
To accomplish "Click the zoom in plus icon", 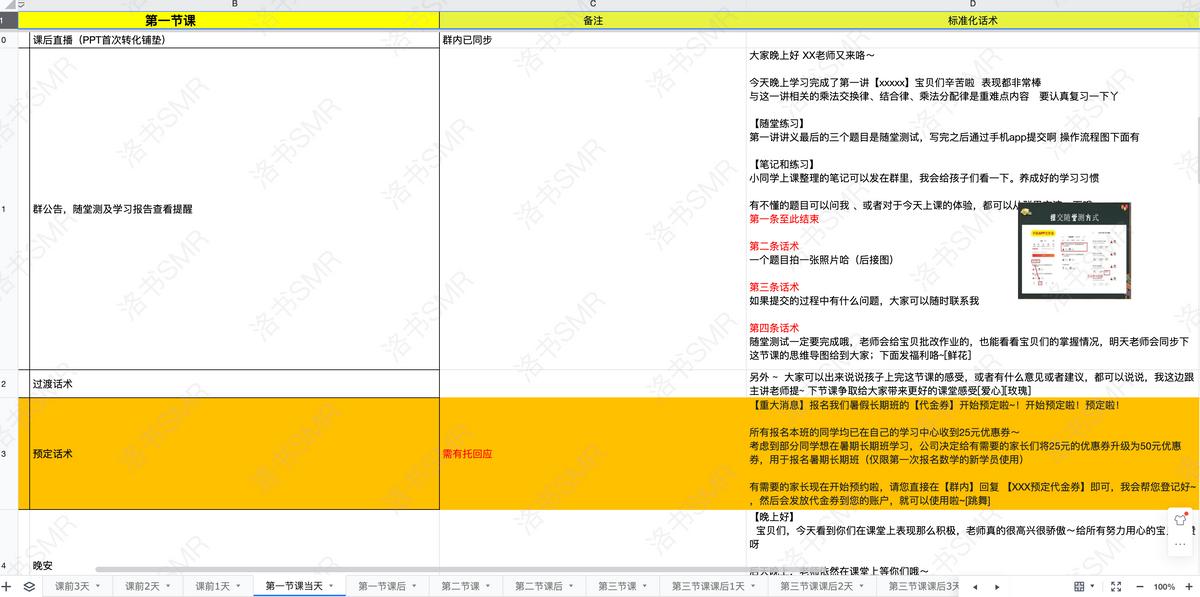I will point(1189,586).
